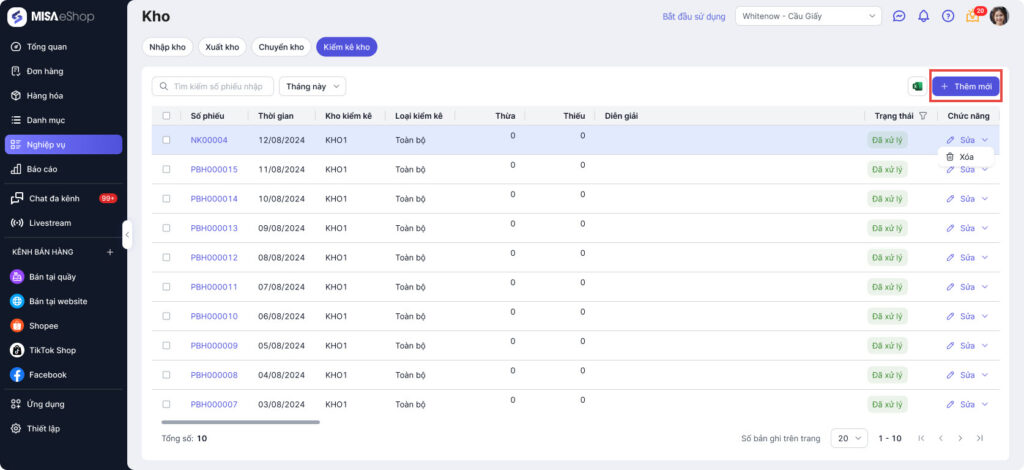This screenshot has width=1024, height=470.
Task: Open voucher link PBH000015
Action: point(214,169)
